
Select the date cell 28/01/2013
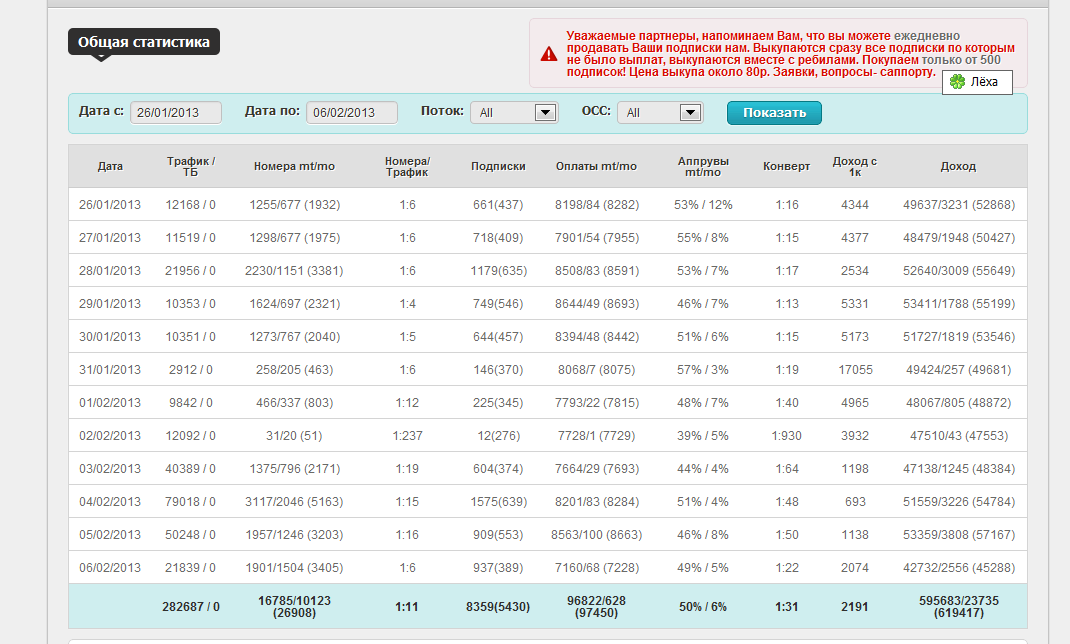click(x=110, y=271)
